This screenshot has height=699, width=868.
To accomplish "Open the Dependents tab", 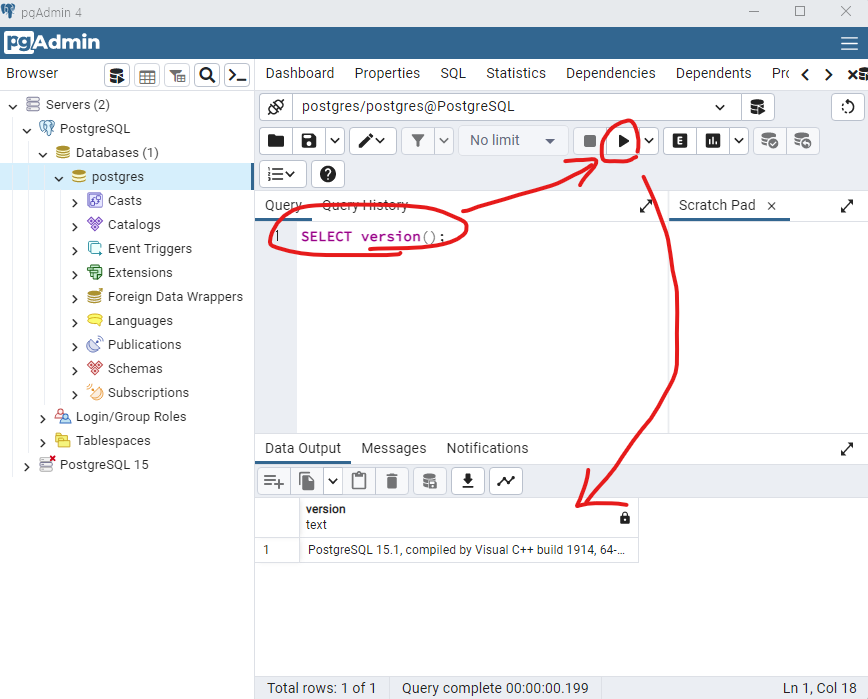I will click(713, 74).
